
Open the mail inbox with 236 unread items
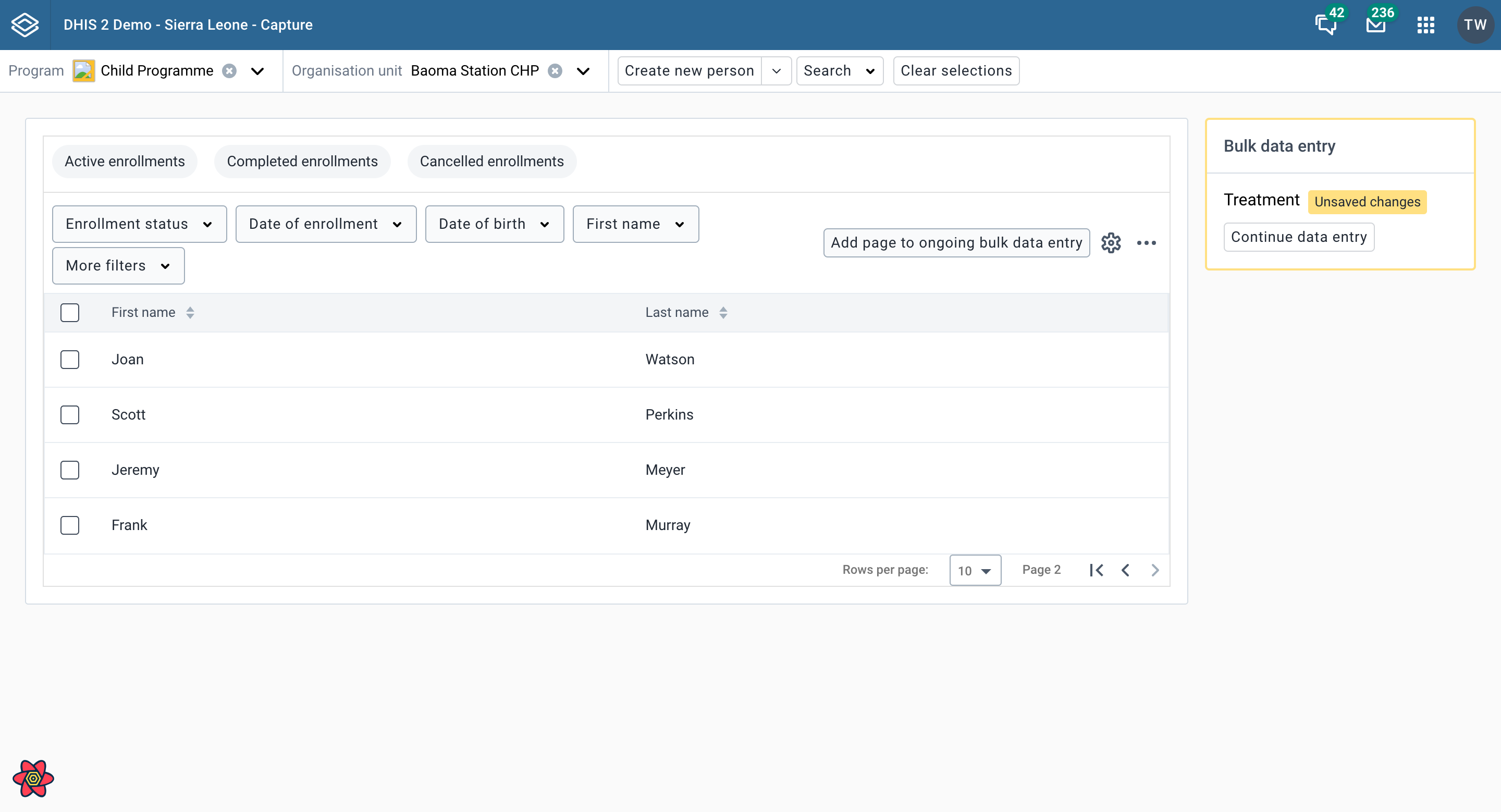1376,24
